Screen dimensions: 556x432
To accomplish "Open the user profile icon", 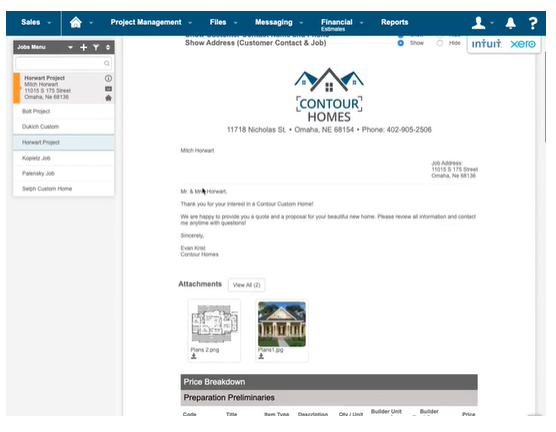I will [478, 23].
